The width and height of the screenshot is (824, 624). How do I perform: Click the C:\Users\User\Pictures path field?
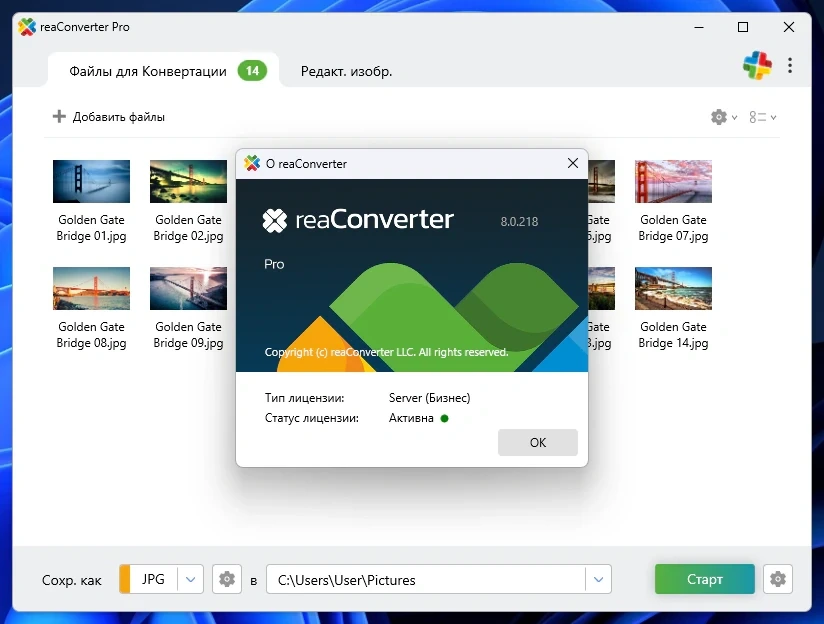426,579
